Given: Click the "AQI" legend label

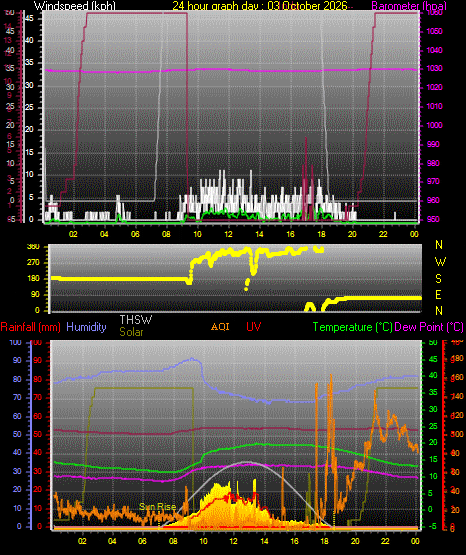Looking at the screenshot, I should click(x=220, y=327).
